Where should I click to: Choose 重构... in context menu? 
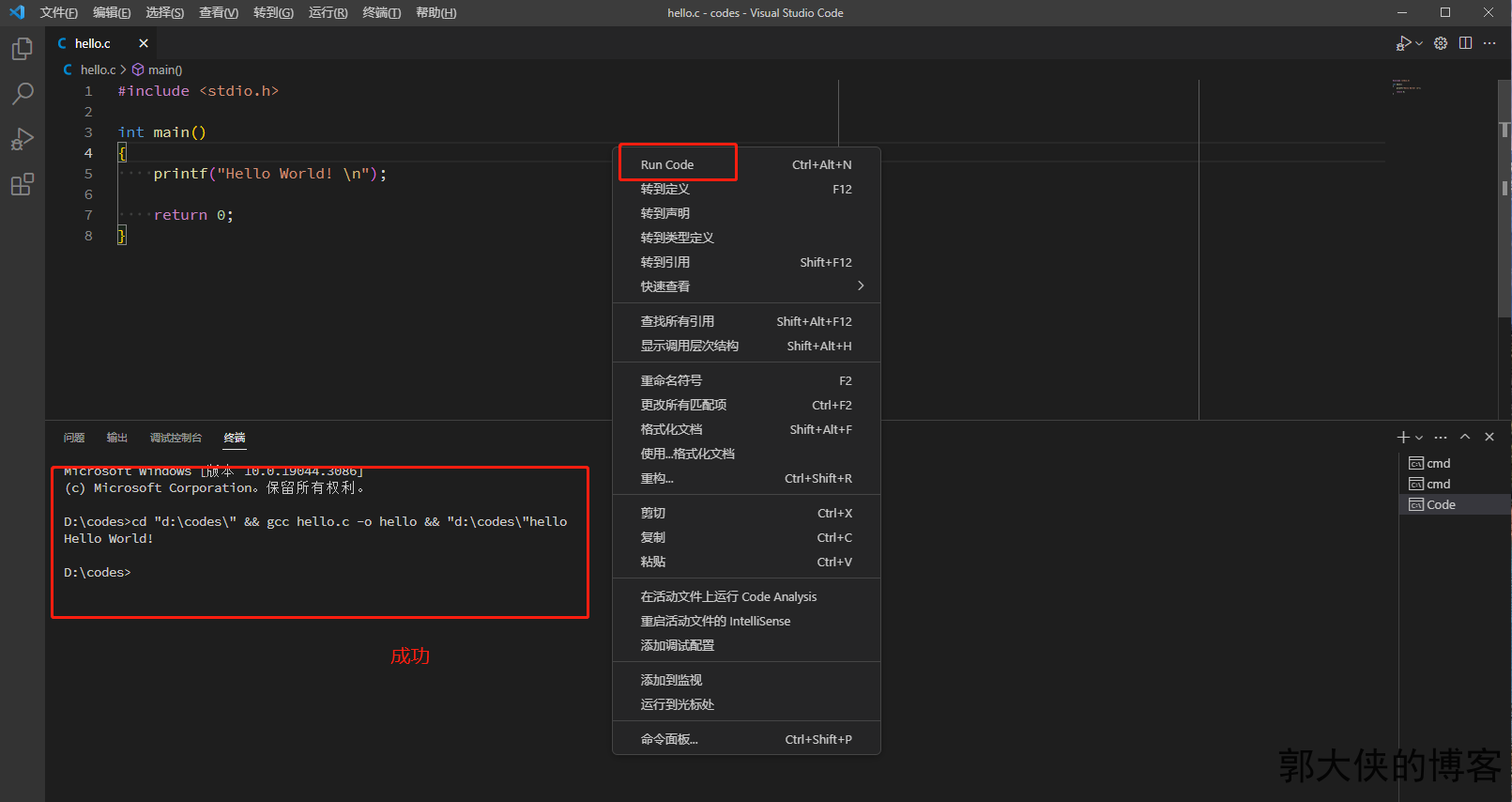point(746,478)
